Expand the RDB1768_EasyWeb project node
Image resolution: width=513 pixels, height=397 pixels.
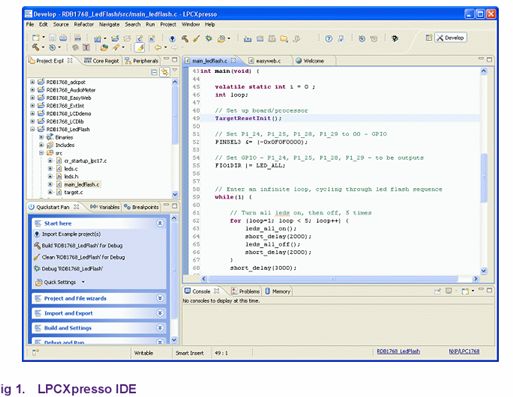point(32,98)
